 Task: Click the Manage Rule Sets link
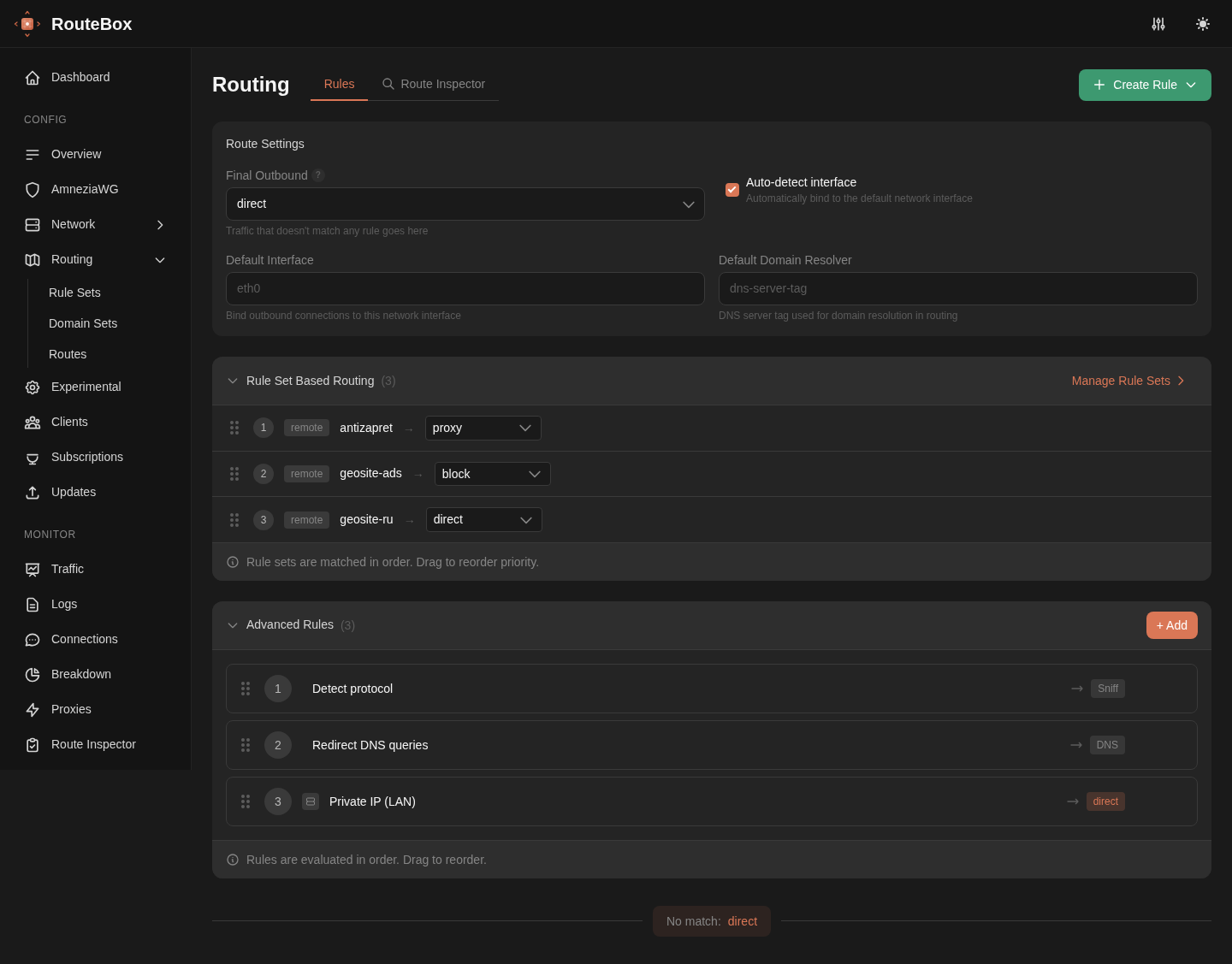point(1128,381)
